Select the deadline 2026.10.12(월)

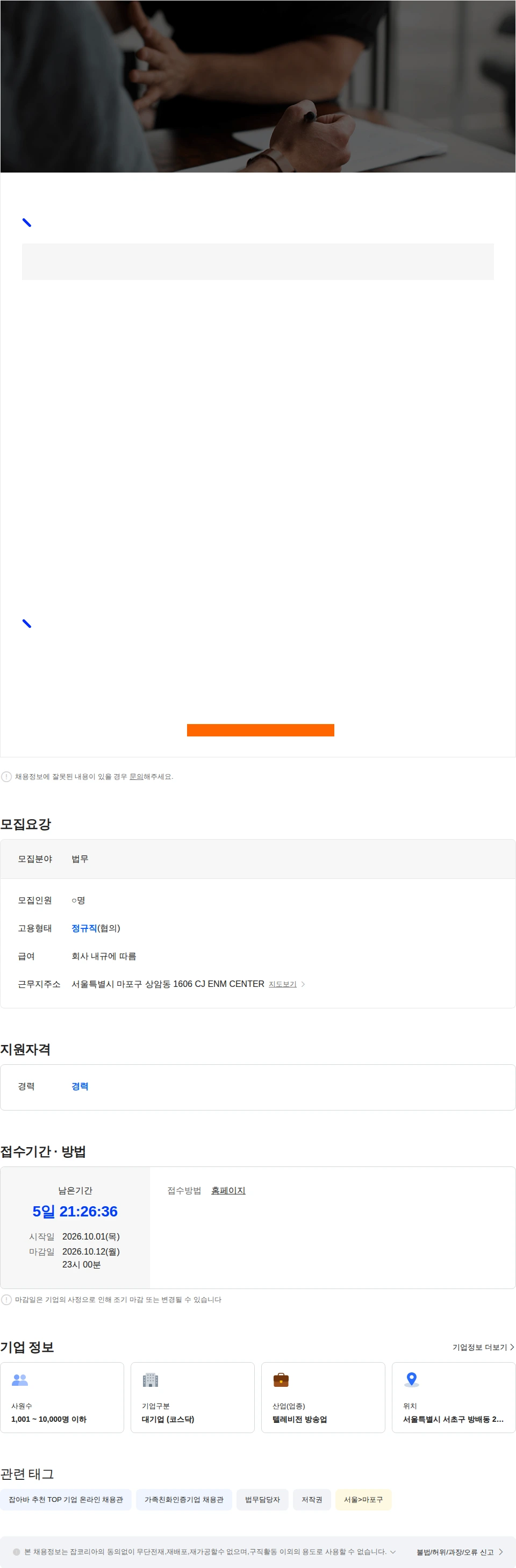(x=91, y=1252)
